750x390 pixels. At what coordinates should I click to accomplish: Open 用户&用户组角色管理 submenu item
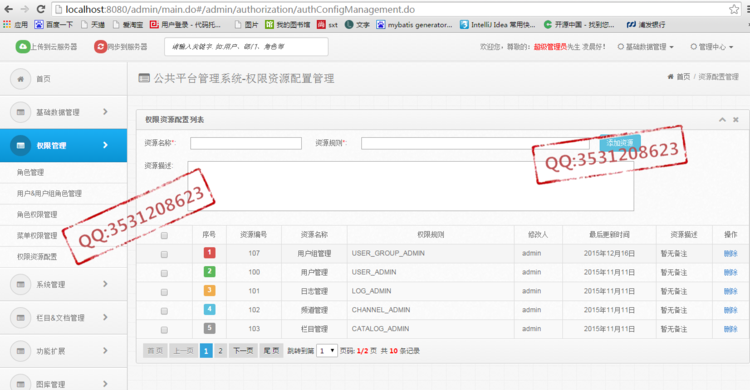point(49,193)
